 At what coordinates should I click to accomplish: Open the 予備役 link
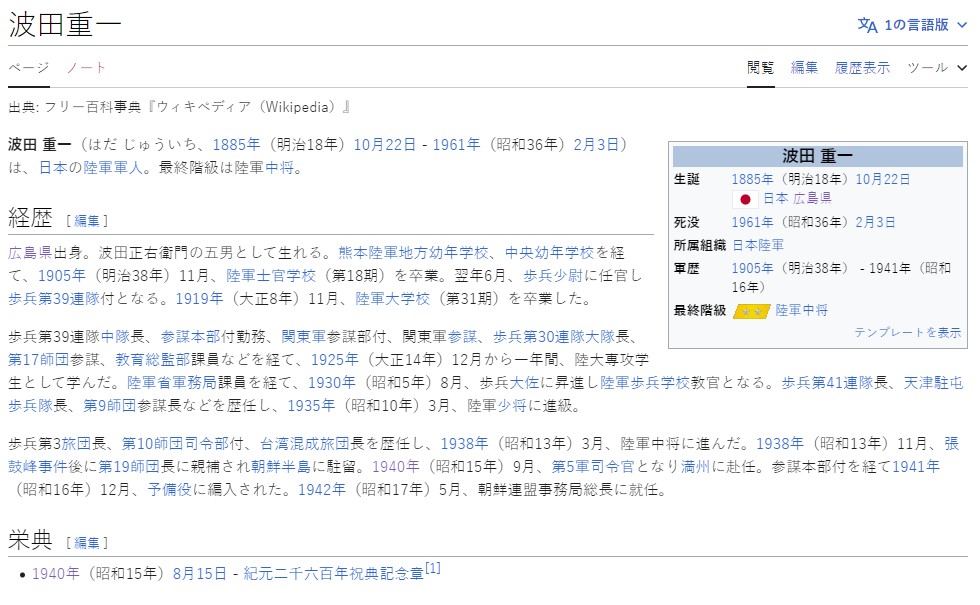point(169,489)
